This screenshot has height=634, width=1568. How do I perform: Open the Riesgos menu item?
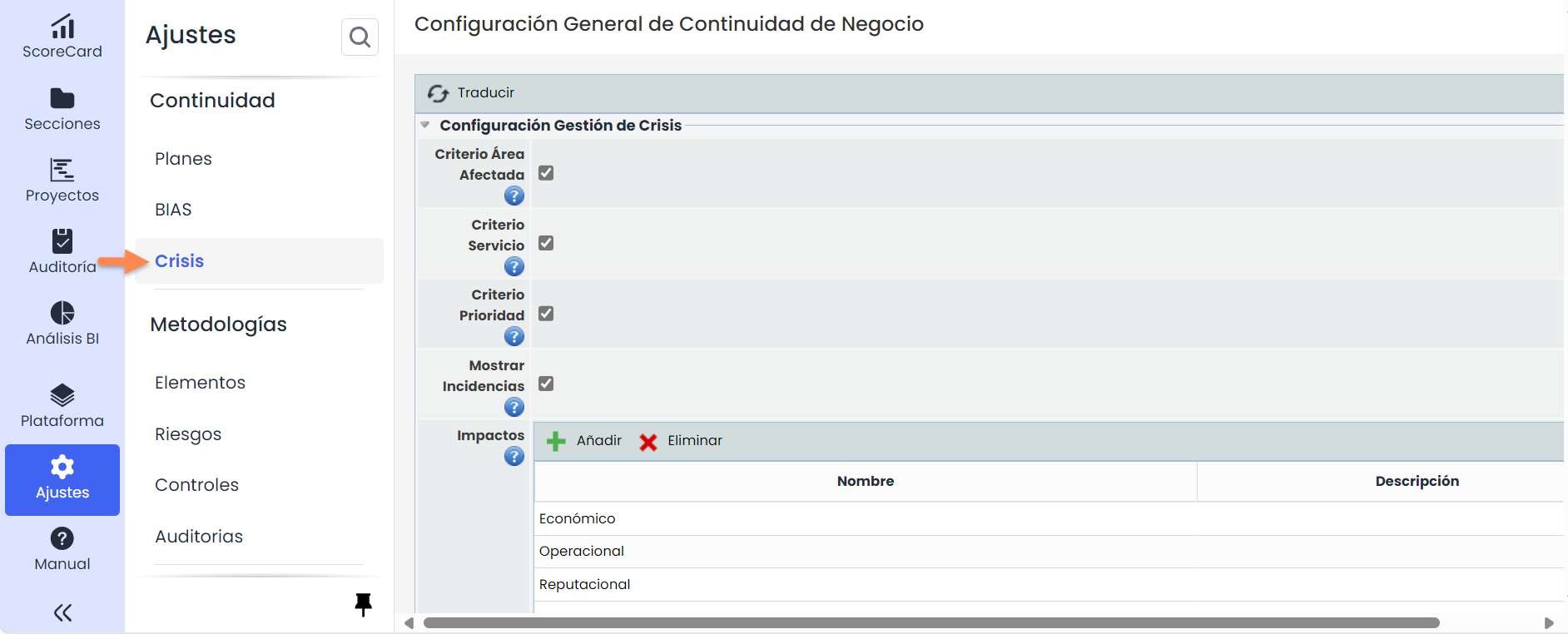[188, 434]
